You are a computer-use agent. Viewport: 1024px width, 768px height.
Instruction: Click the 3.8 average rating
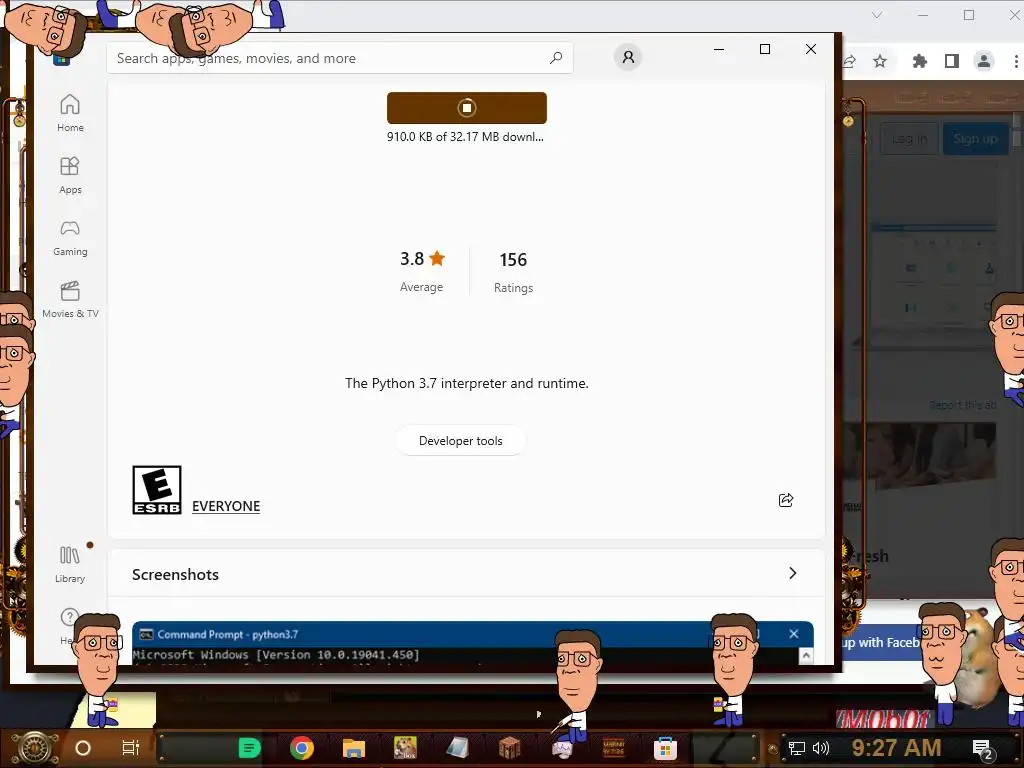click(x=422, y=272)
